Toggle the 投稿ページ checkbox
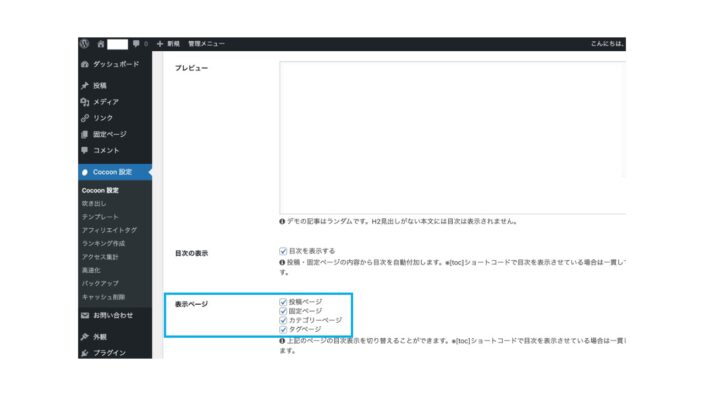Viewport: 704px width, 396px height. pyautogui.click(x=283, y=302)
